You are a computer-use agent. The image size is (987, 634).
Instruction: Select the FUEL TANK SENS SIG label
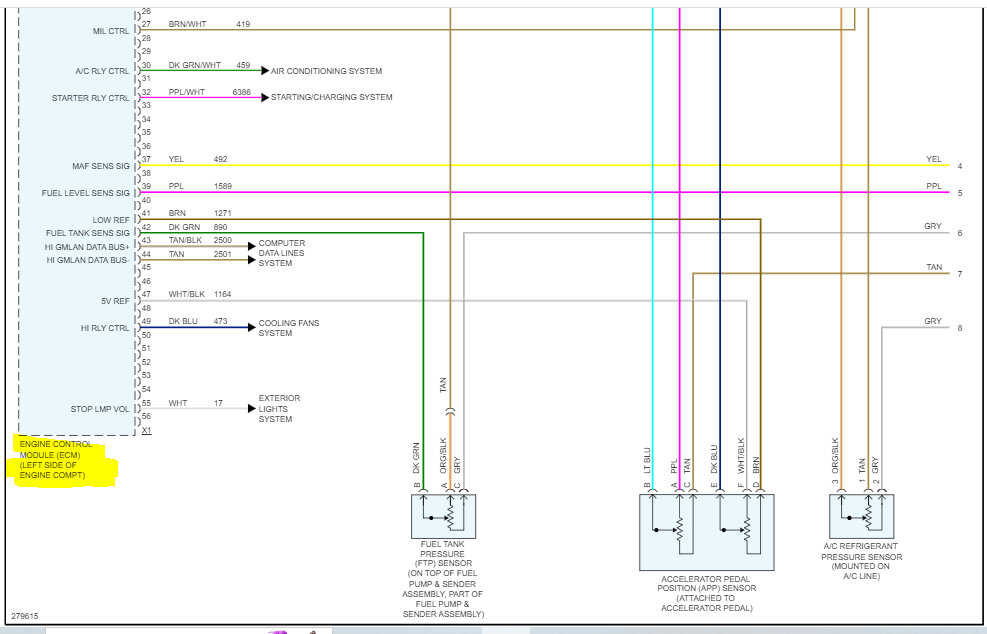click(87, 233)
